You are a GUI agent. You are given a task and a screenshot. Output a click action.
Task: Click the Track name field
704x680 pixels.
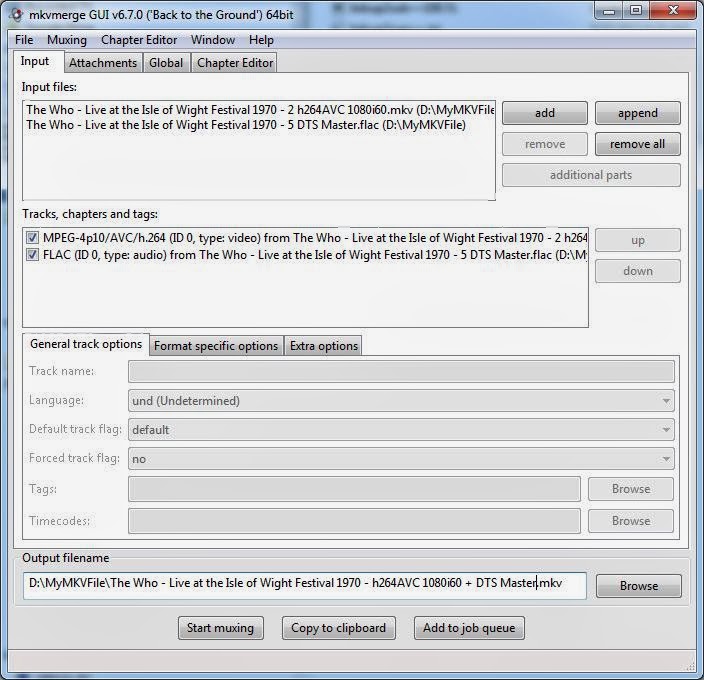[401, 372]
